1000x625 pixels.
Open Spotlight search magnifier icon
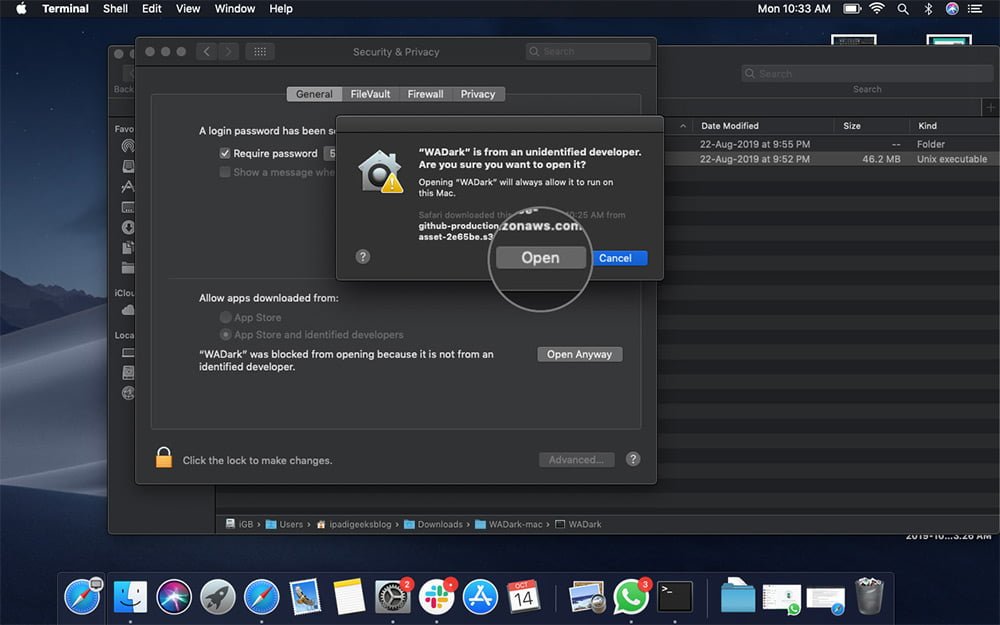pos(903,9)
